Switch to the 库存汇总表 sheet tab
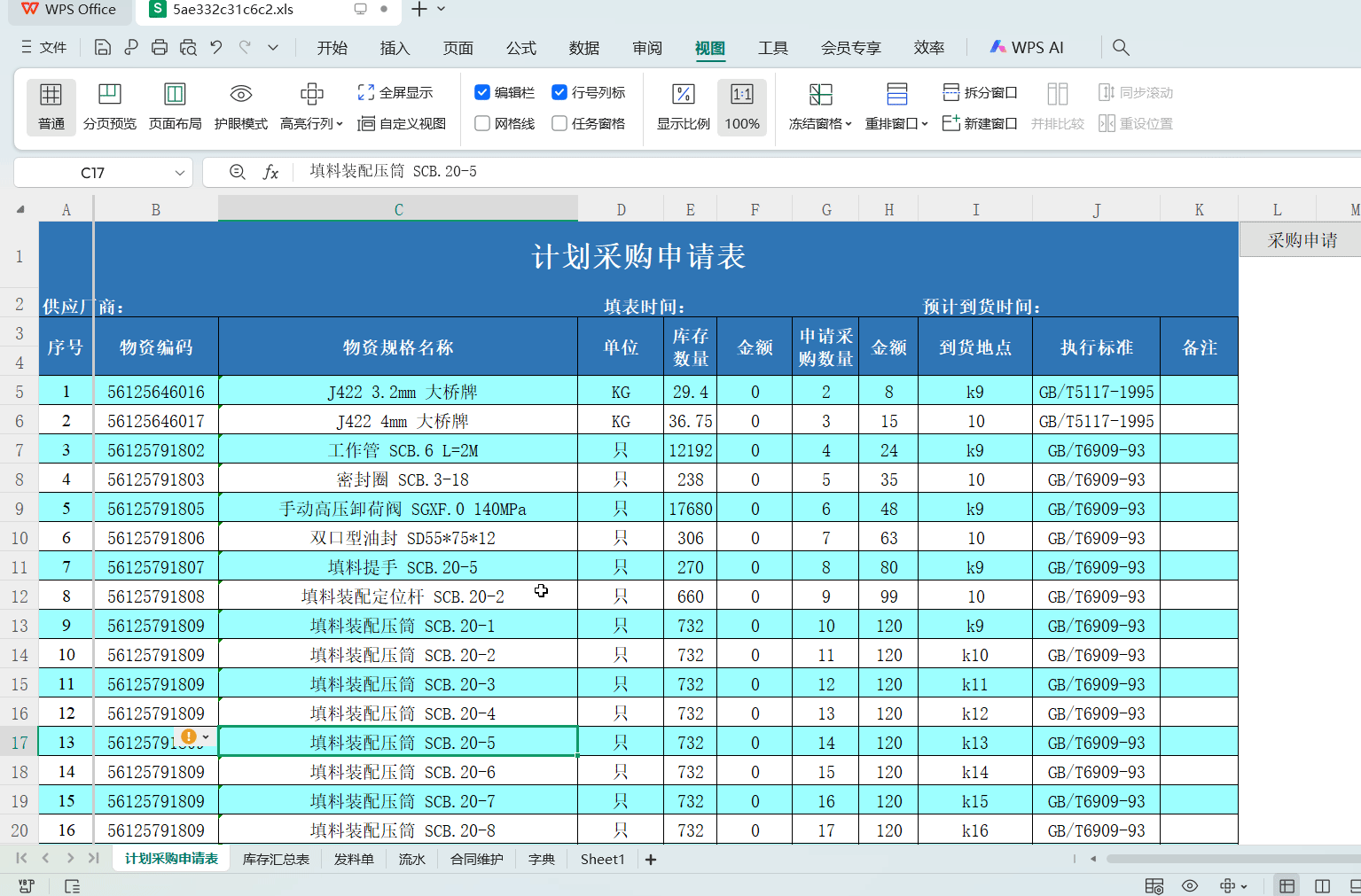1361x896 pixels. click(276, 858)
